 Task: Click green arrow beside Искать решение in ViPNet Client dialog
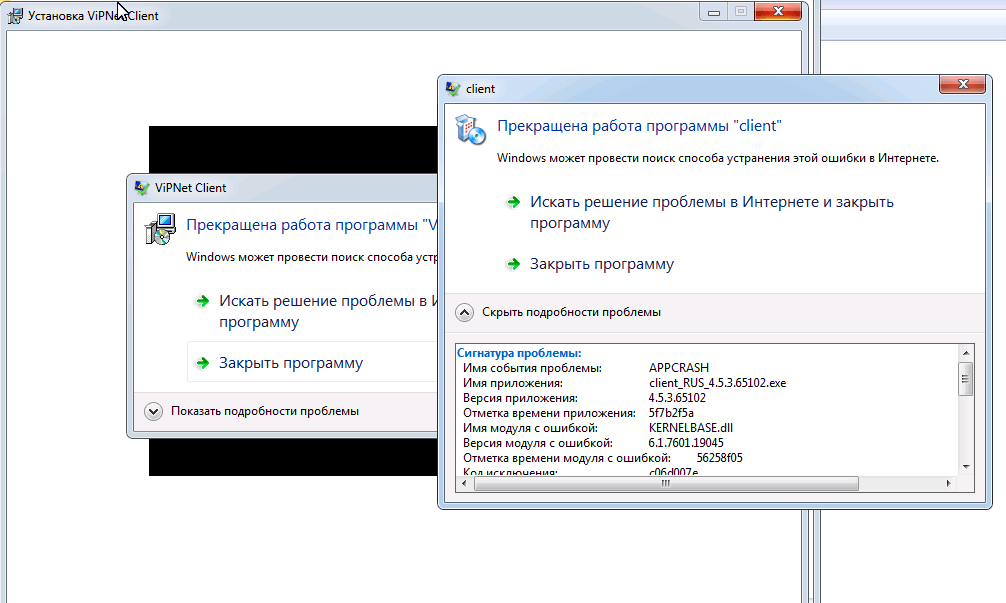[203, 302]
